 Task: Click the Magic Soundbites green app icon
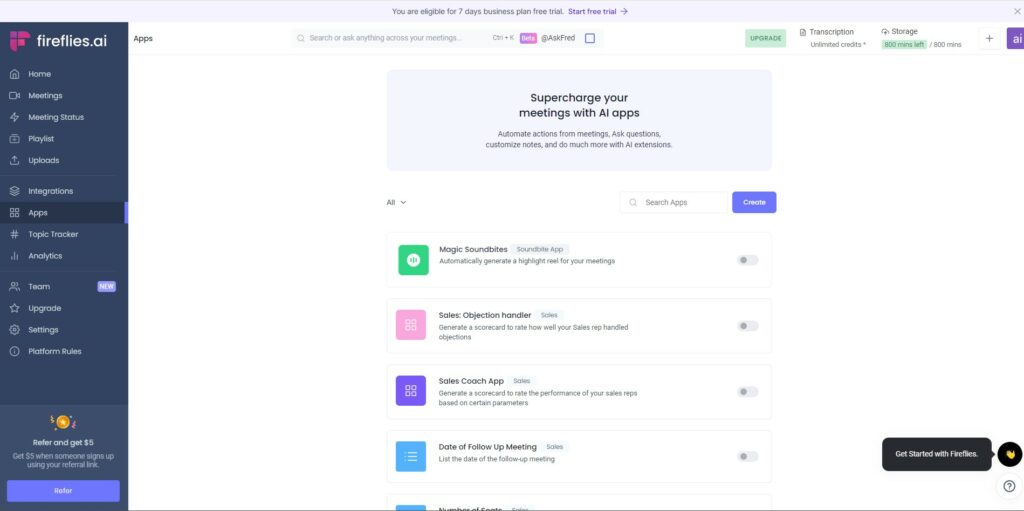click(x=413, y=260)
